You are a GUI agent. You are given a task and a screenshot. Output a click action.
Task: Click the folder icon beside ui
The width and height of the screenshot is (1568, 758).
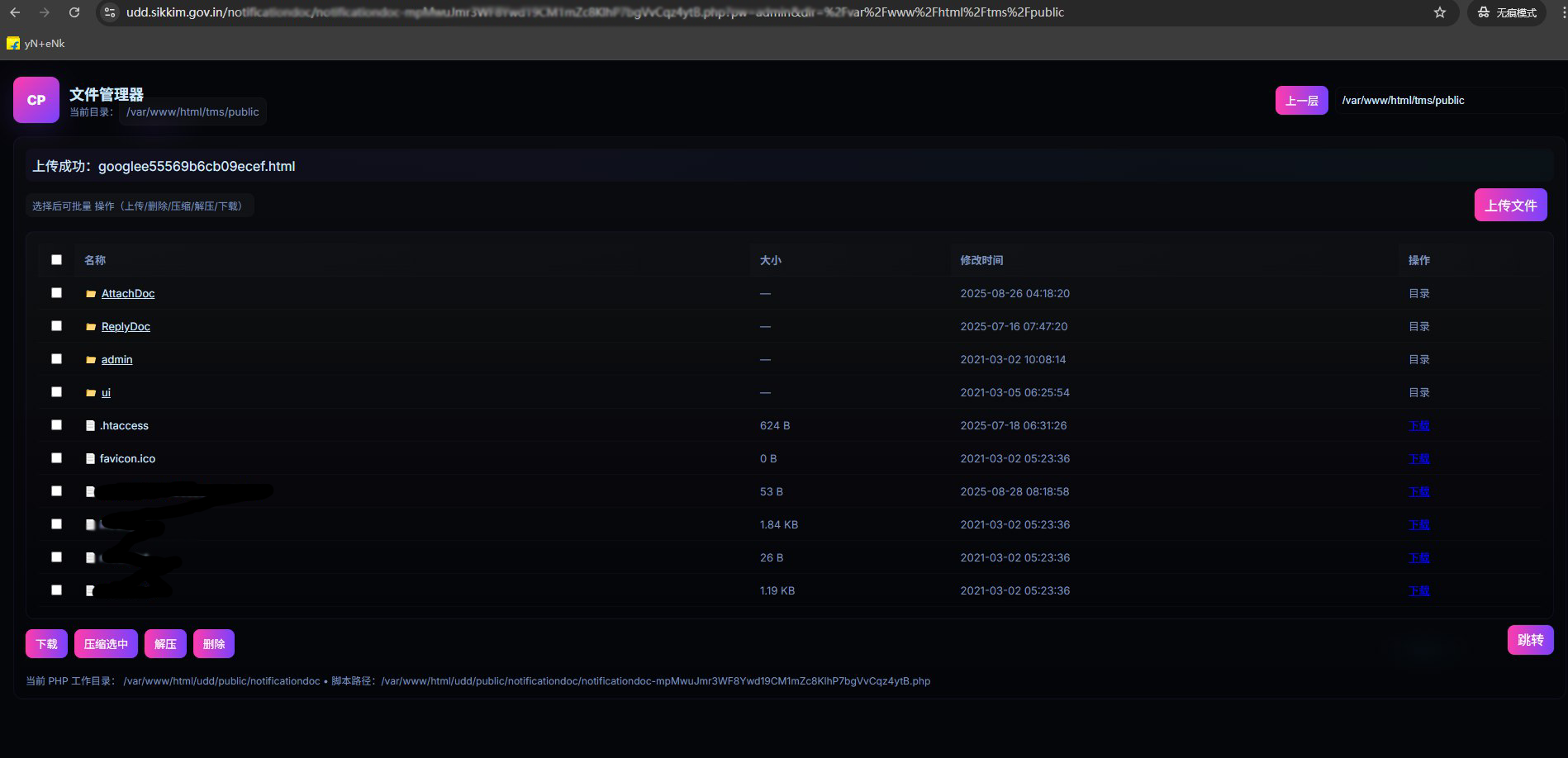tap(91, 393)
